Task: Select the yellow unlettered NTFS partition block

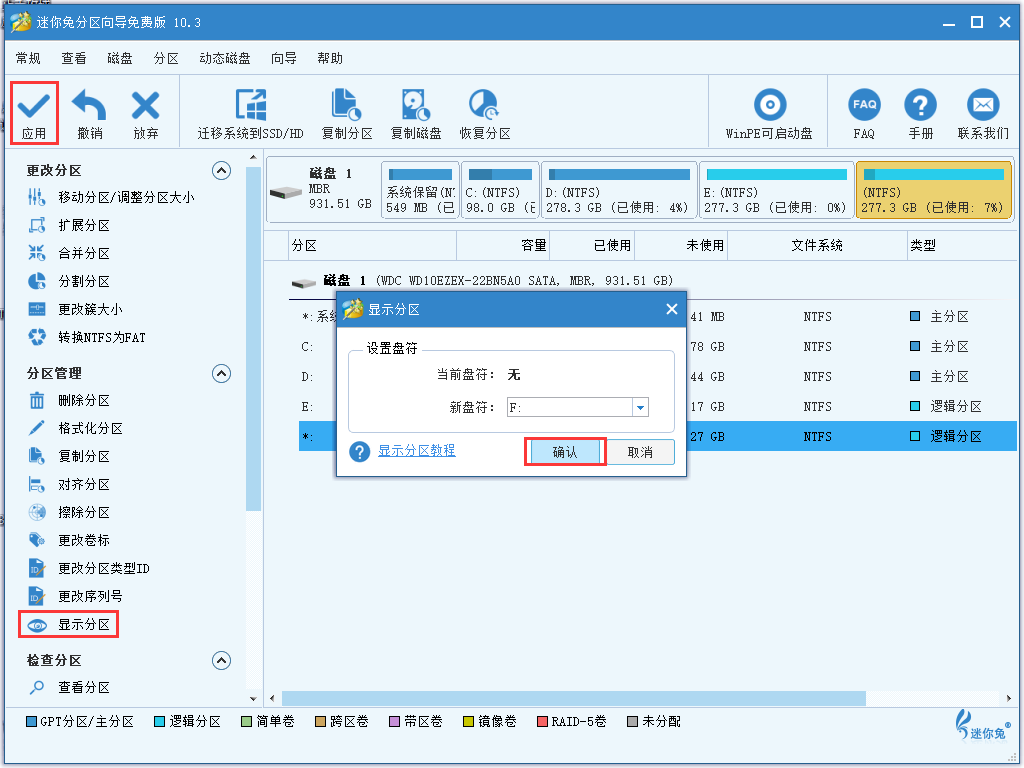Action: tap(934, 191)
